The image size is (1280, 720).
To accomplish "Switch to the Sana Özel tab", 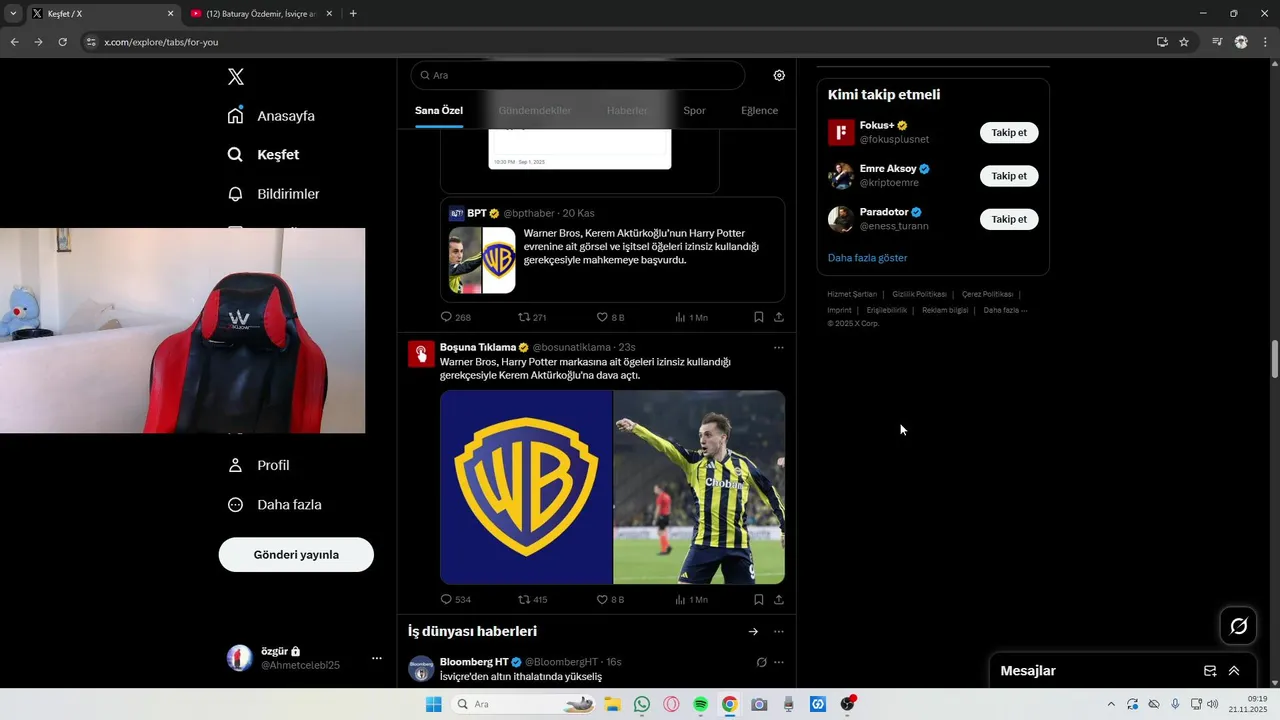I will coord(439,111).
